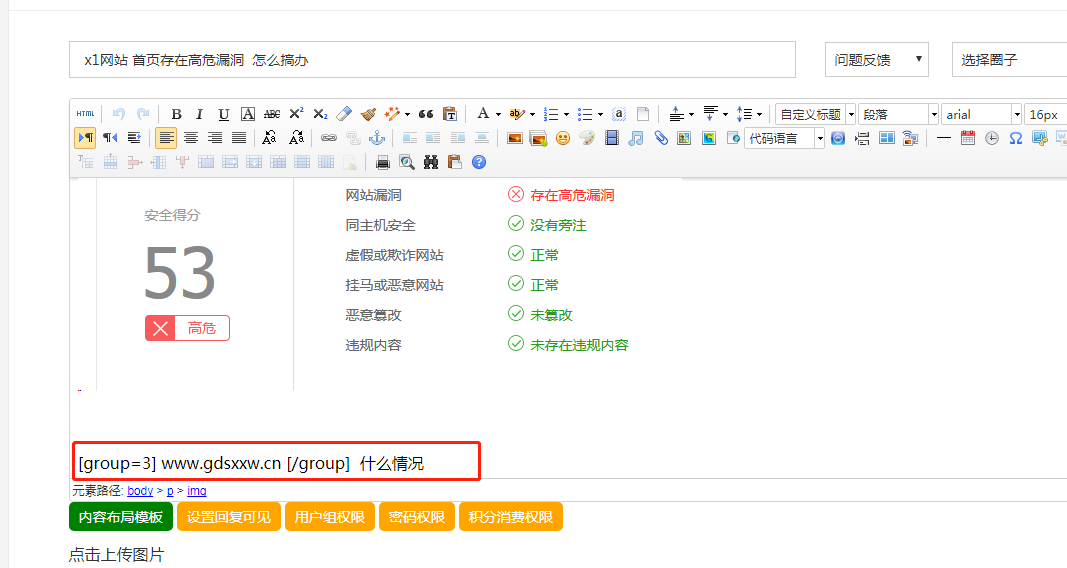Click the 内容布局模板 green button
1067x568 pixels.
121,517
